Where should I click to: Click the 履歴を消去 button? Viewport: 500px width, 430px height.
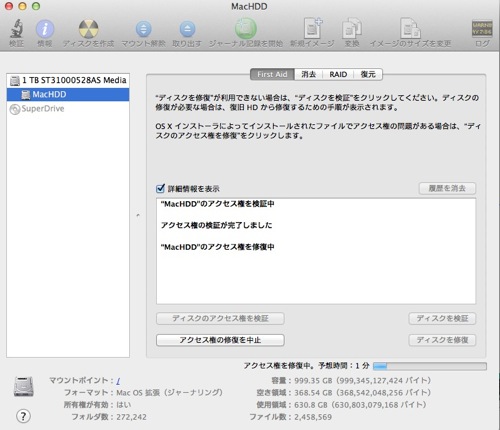tap(447, 188)
